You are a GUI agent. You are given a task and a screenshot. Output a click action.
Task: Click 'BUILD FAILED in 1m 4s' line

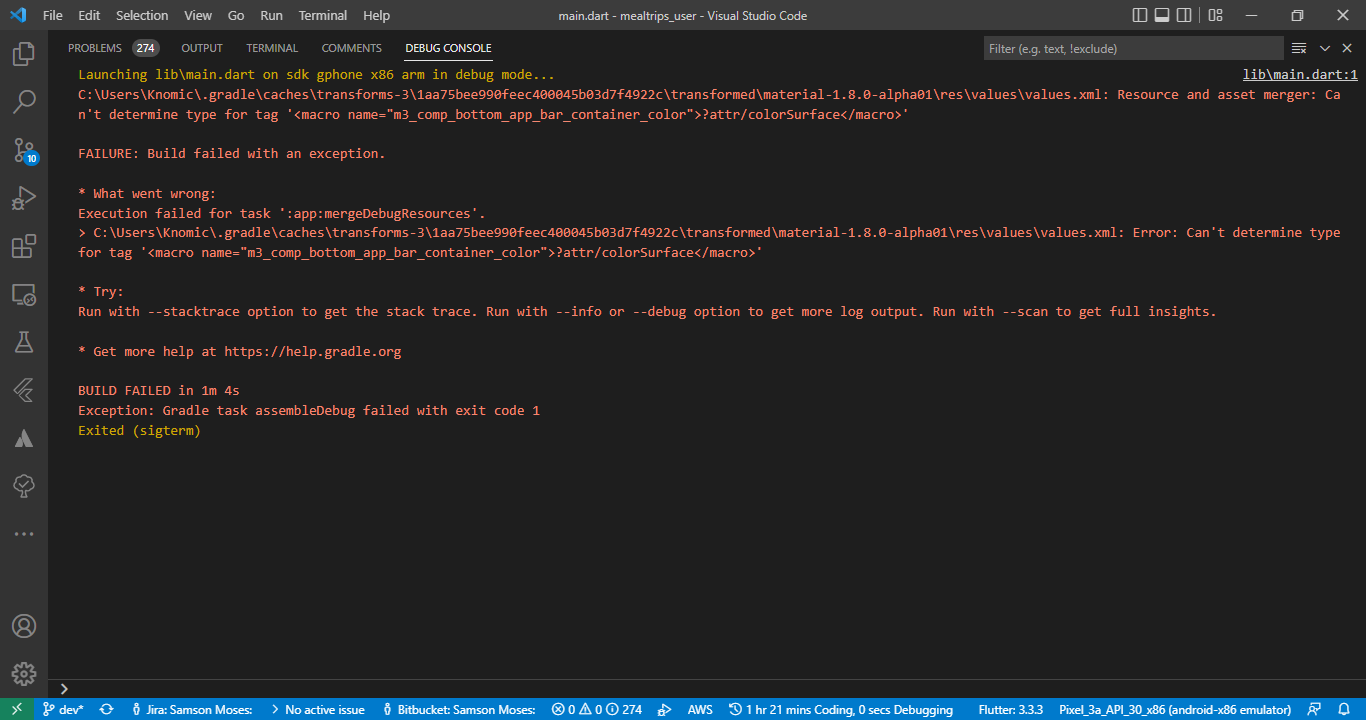159,390
